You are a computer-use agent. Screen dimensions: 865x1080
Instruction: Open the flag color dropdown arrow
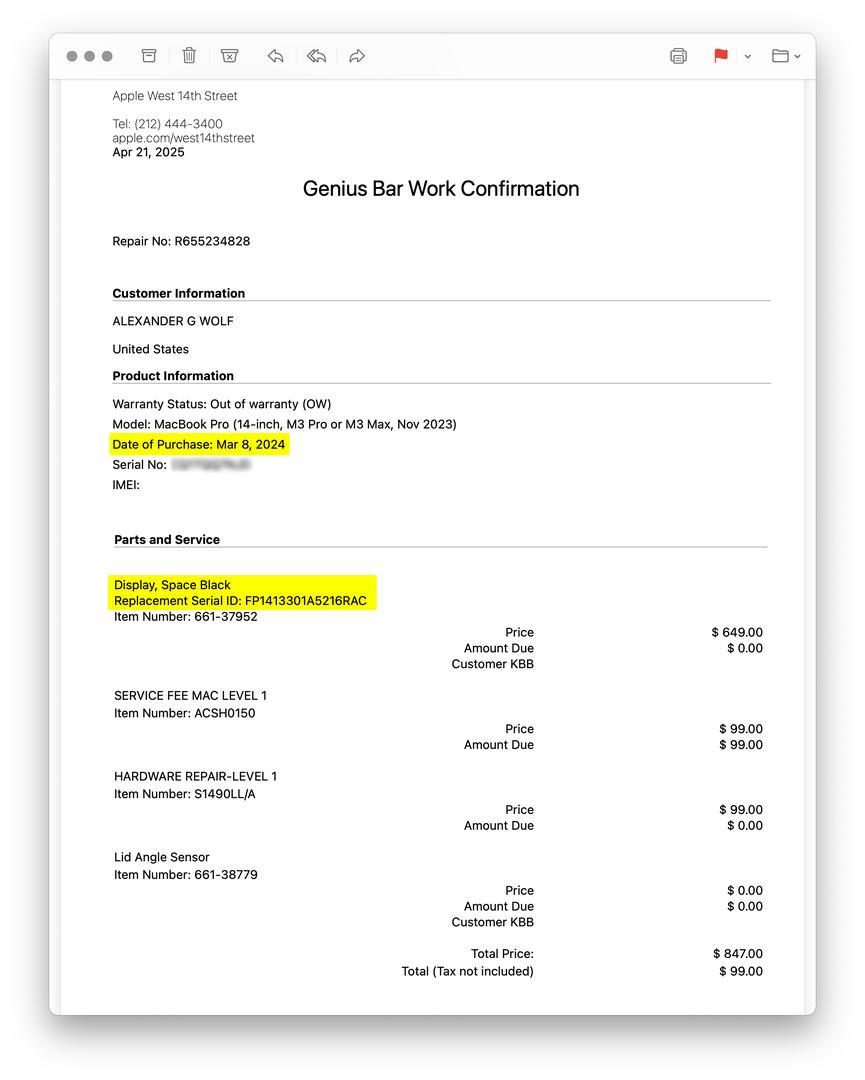[x=748, y=56]
